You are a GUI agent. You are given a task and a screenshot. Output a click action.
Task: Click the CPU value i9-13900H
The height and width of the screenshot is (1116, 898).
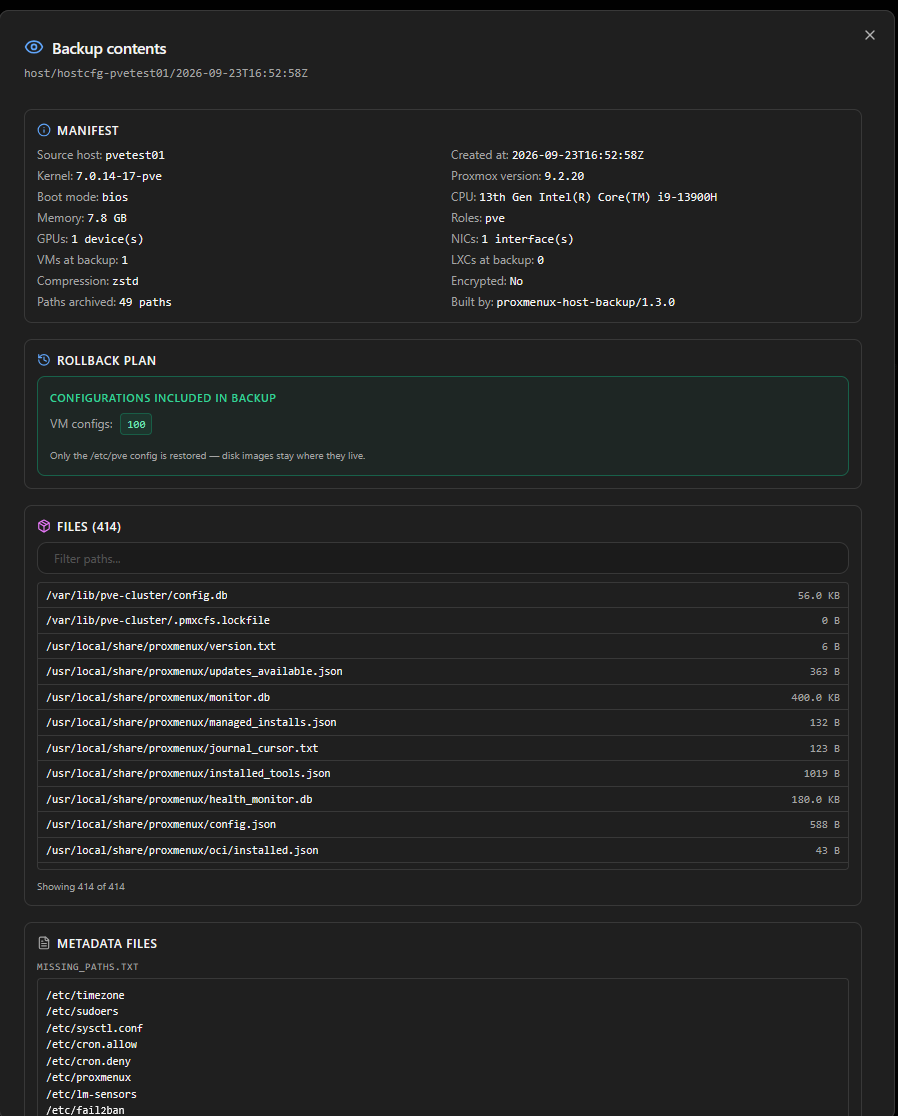pos(598,197)
